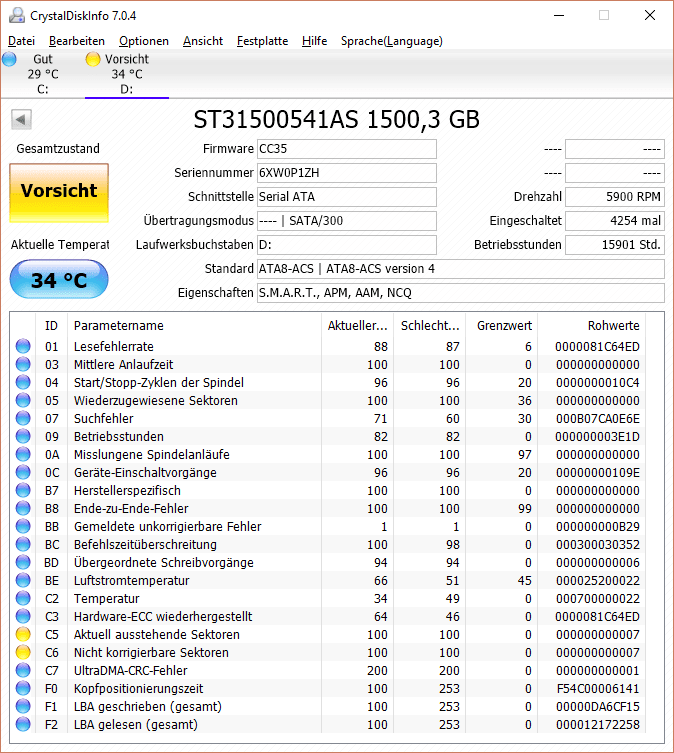Select the Suchfehler parameter name

[103, 419]
